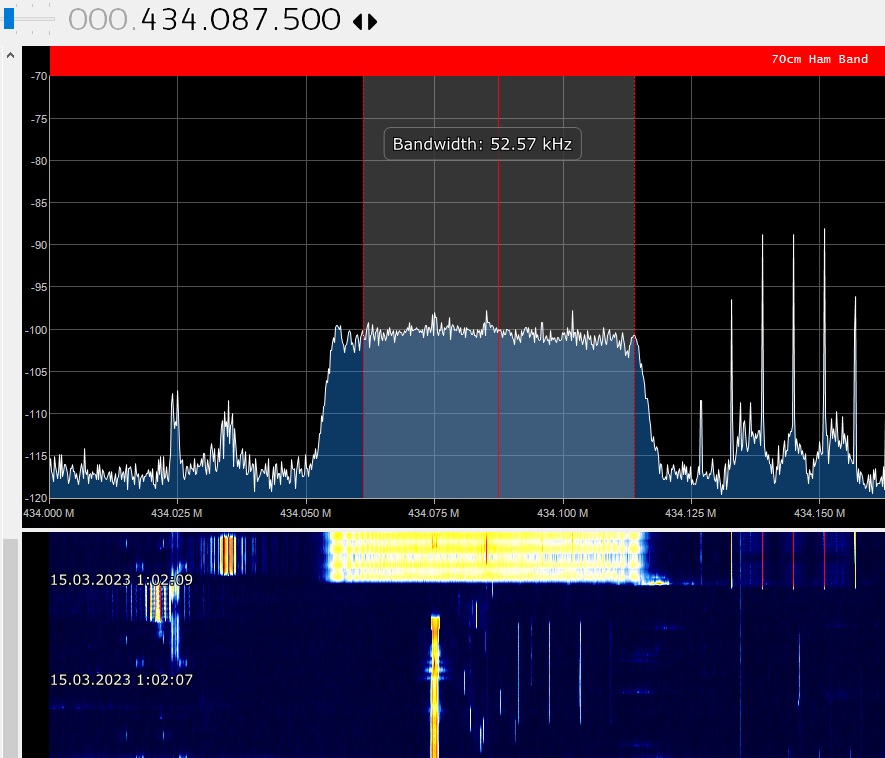The width and height of the screenshot is (885, 758).
Task: Click the gray scrollbar thumb on the left edge
Action: [x=10, y=648]
